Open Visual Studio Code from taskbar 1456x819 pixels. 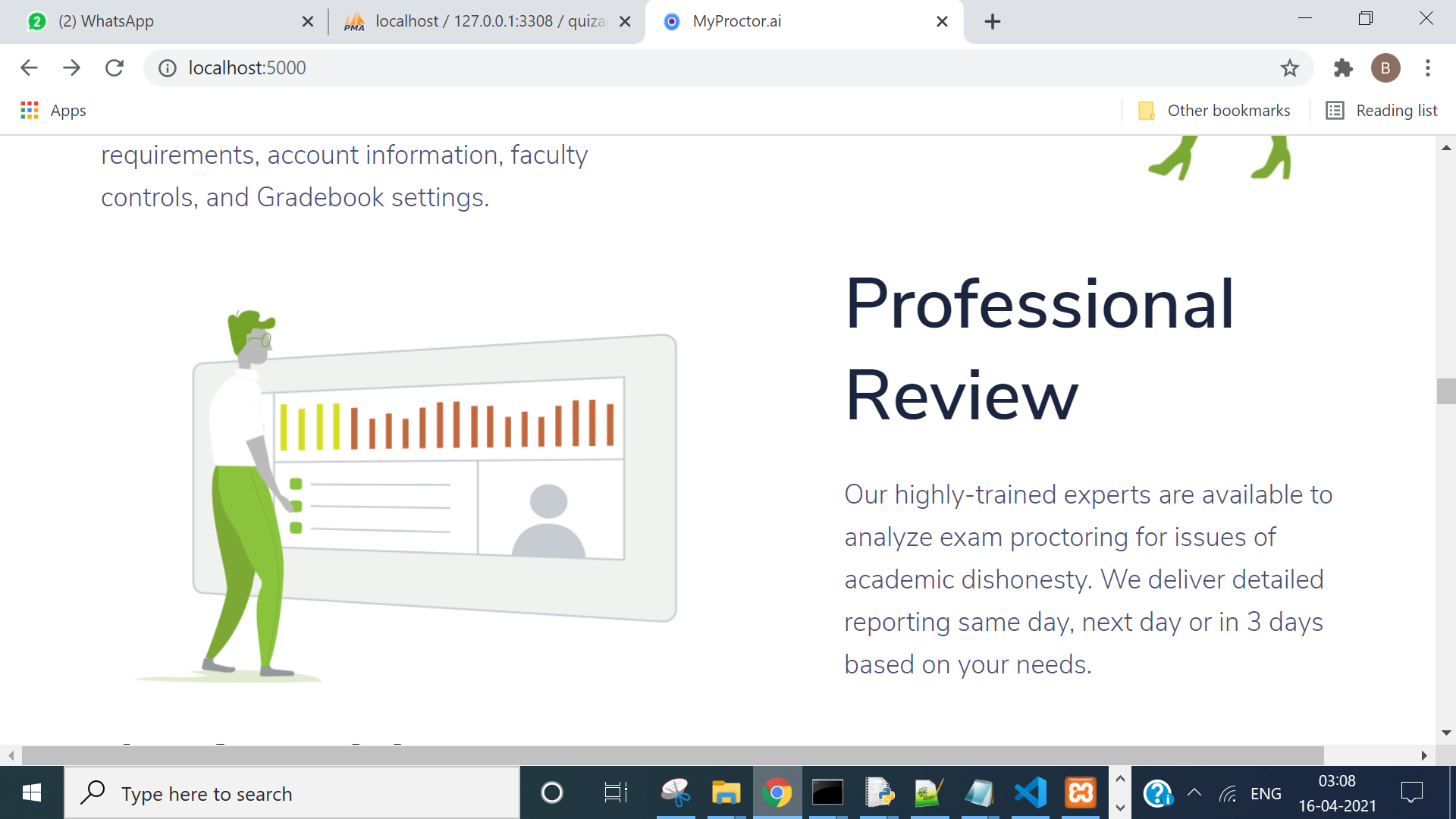pyautogui.click(x=1030, y=793)
